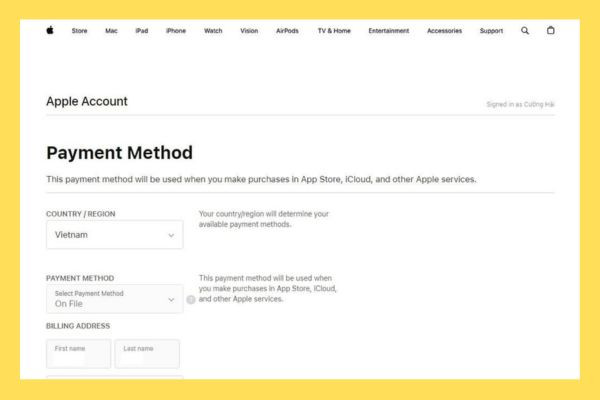Open the TV & Home menu
The height and width of the screenshot is (400, 600).
[x=334, y=31]
